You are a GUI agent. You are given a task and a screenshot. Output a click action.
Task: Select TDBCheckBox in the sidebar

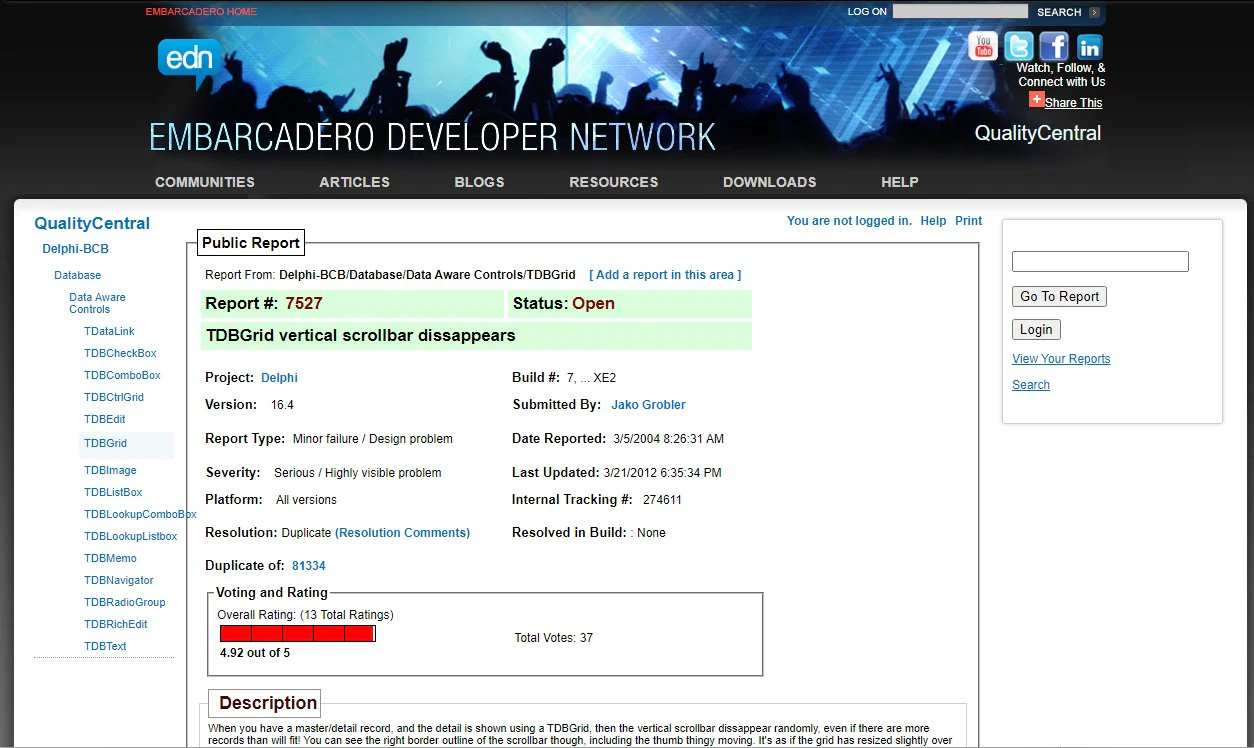coord(120,353)
